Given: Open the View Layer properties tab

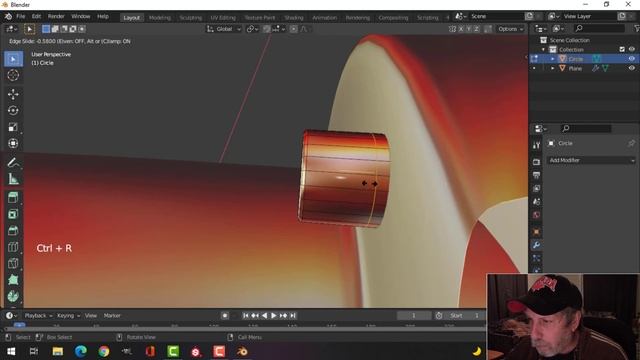Looking at the screenshot, I should click(x=536, y=189).
